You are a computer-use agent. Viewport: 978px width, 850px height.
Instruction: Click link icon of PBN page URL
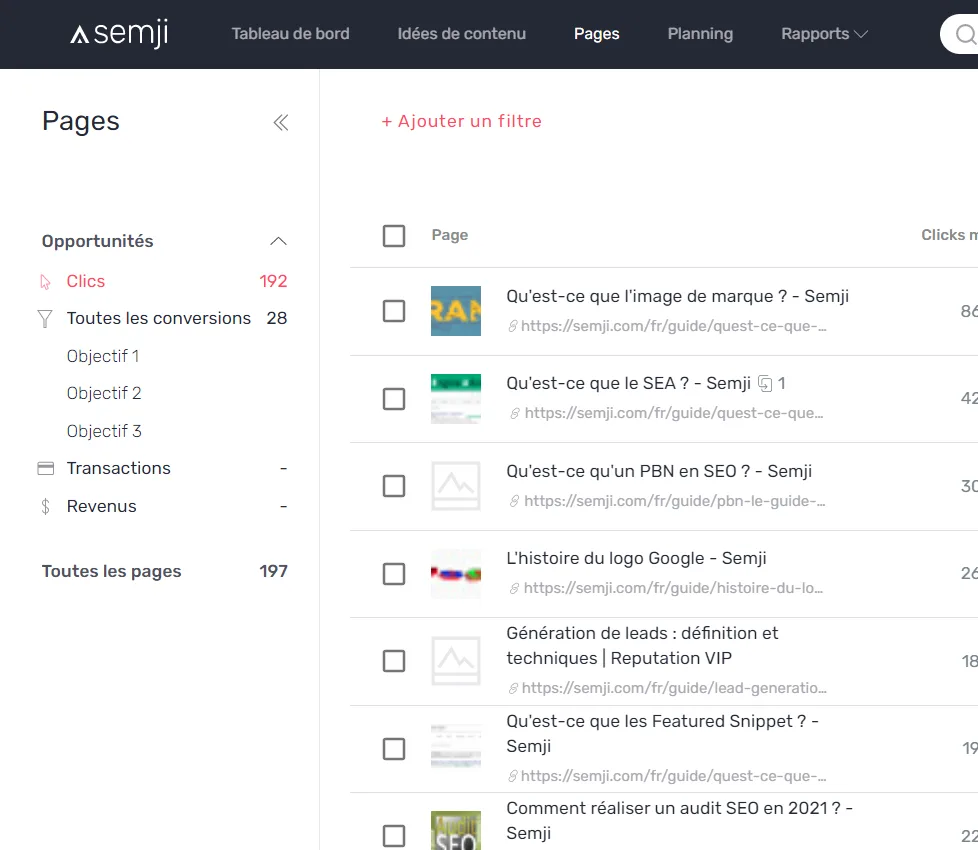coord(515,501)
